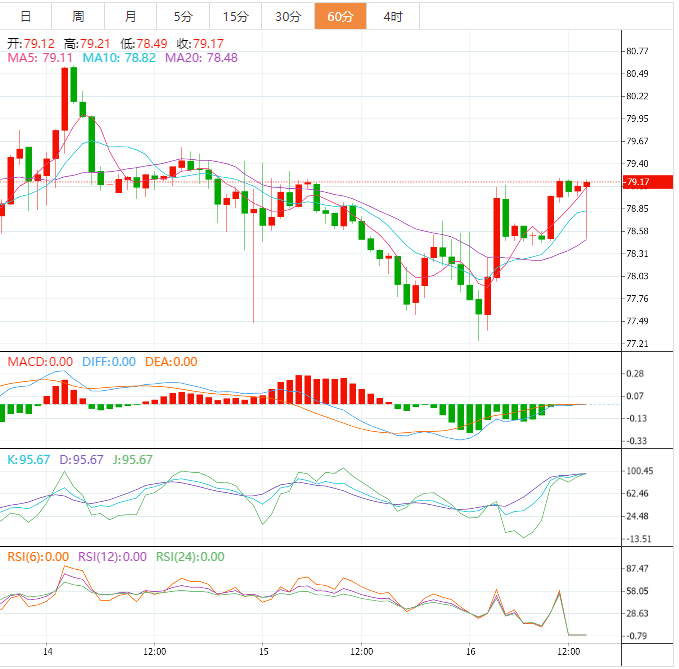
Task: Change timeframe to 30分
Action: pos(288,16)
